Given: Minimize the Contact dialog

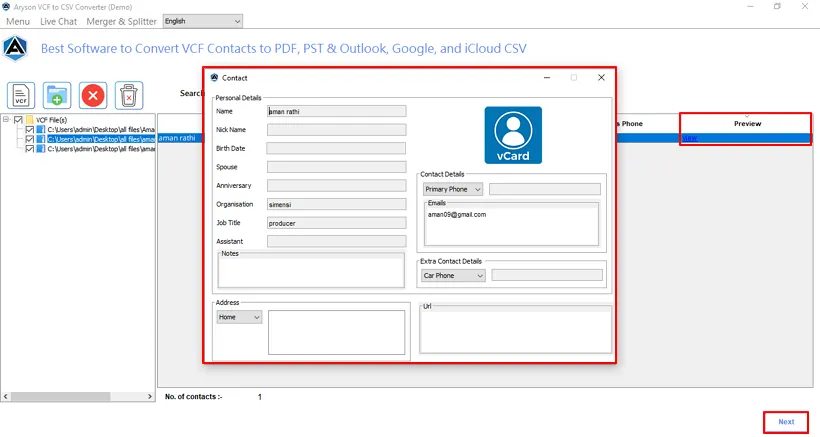Looking at the screenshot, I should tap(546, 77).
